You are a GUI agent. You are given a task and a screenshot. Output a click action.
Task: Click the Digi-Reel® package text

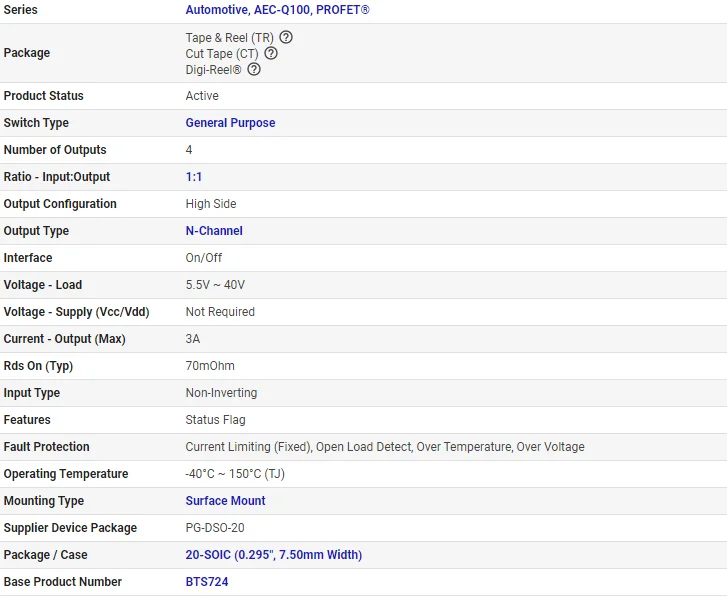(214, 69)
